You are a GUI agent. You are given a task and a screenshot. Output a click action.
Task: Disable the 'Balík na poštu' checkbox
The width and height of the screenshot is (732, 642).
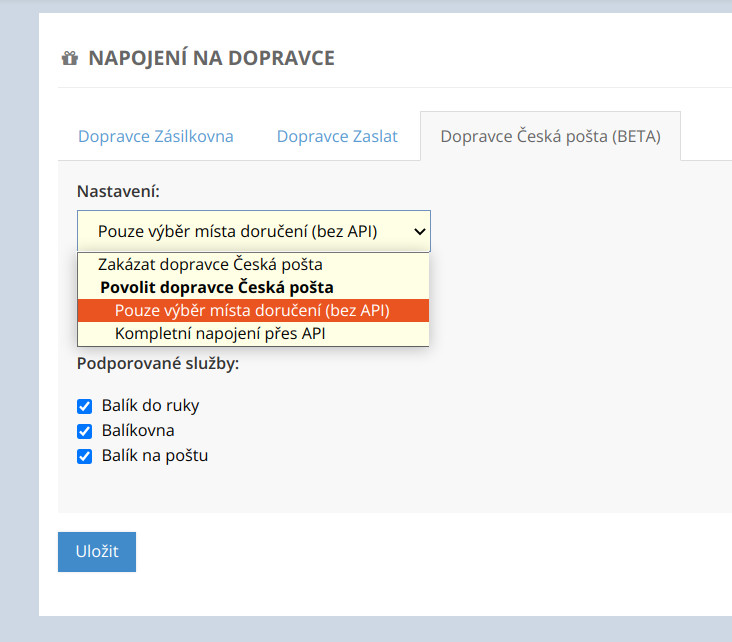point(85,456)
